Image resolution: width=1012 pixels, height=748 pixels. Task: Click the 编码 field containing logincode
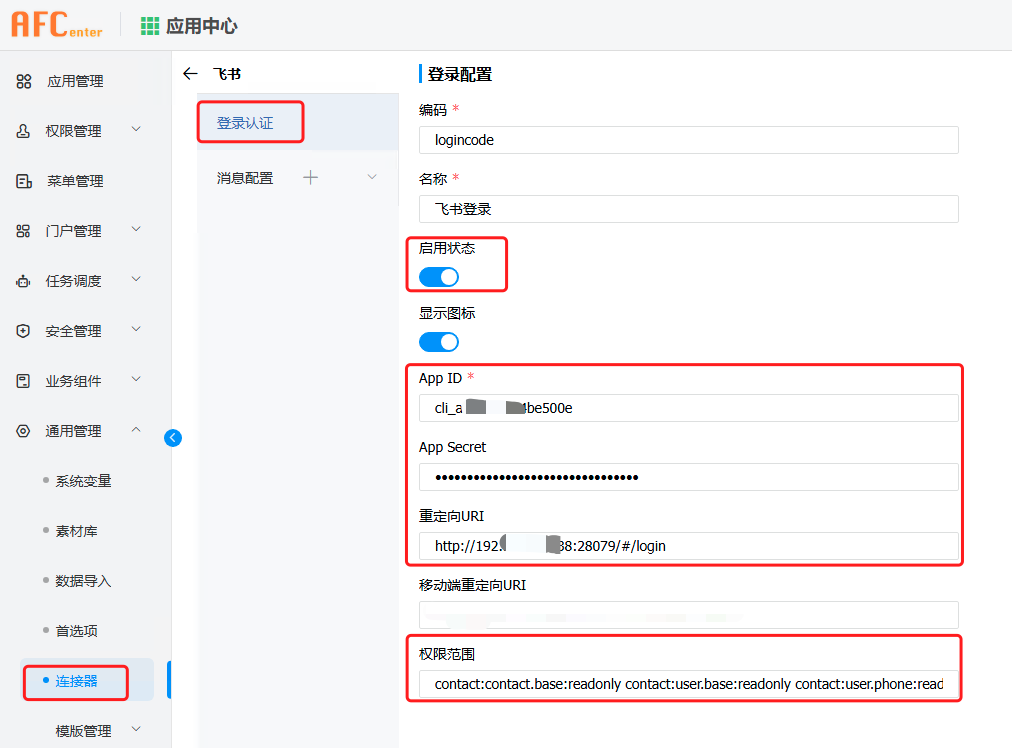(x=689, y=140)
